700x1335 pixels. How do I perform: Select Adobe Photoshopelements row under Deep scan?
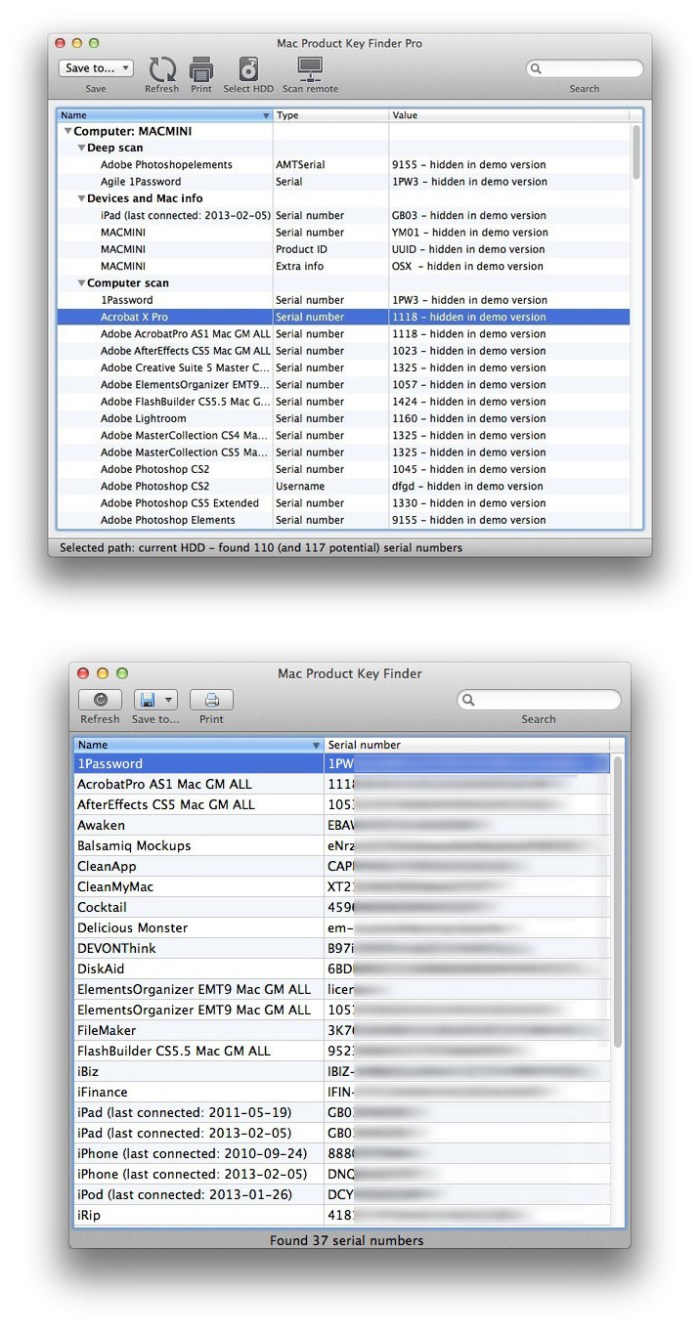(344, 165)
